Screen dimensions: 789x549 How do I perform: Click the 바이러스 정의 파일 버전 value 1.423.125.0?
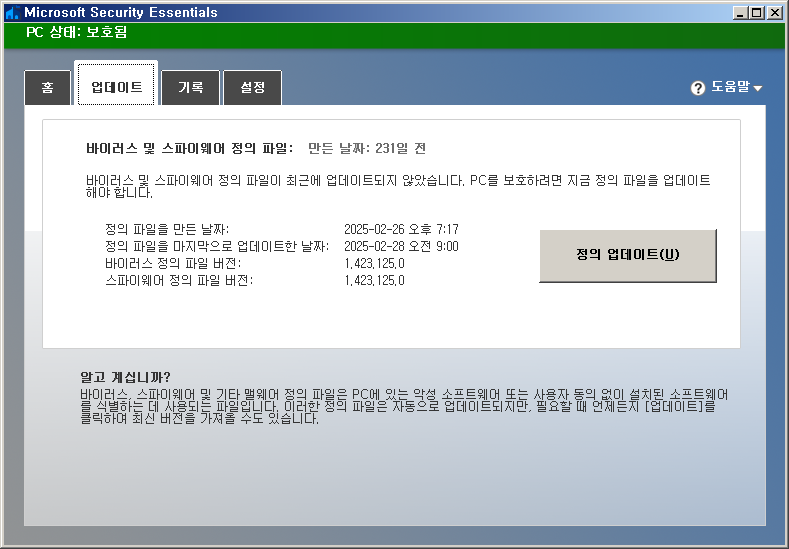[374, 264]
